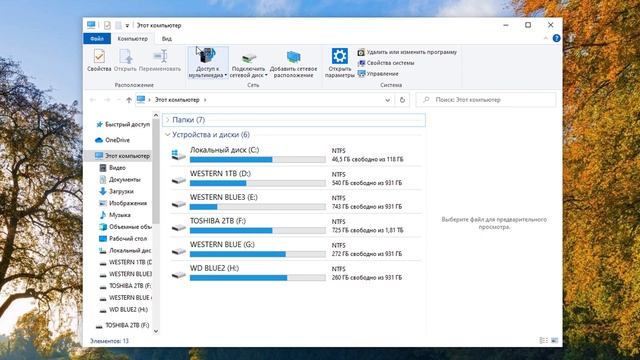The width and height of the screenshot is (640, 360).
Task: Click usage bar of WD BLUE2 (H:)
Action: click(258, 278)
